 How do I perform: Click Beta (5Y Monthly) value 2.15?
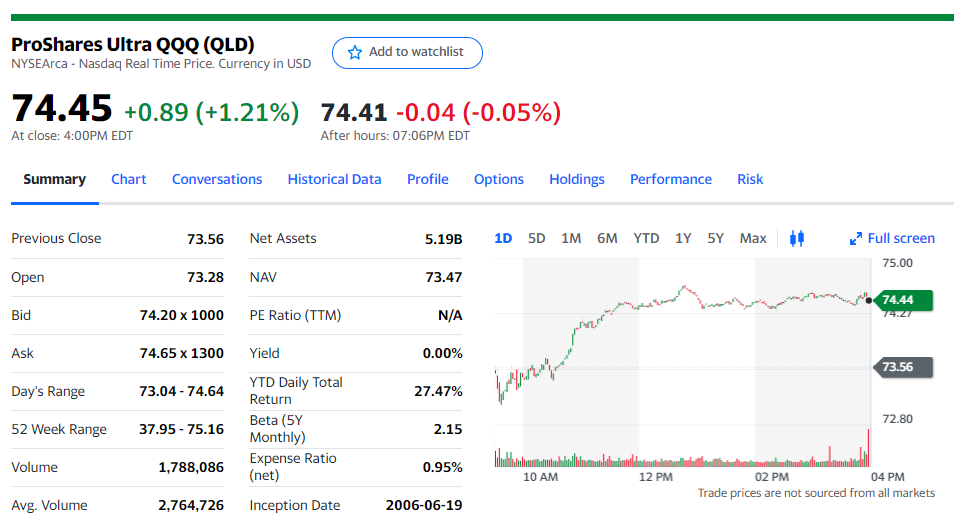[x=448, y=429]
